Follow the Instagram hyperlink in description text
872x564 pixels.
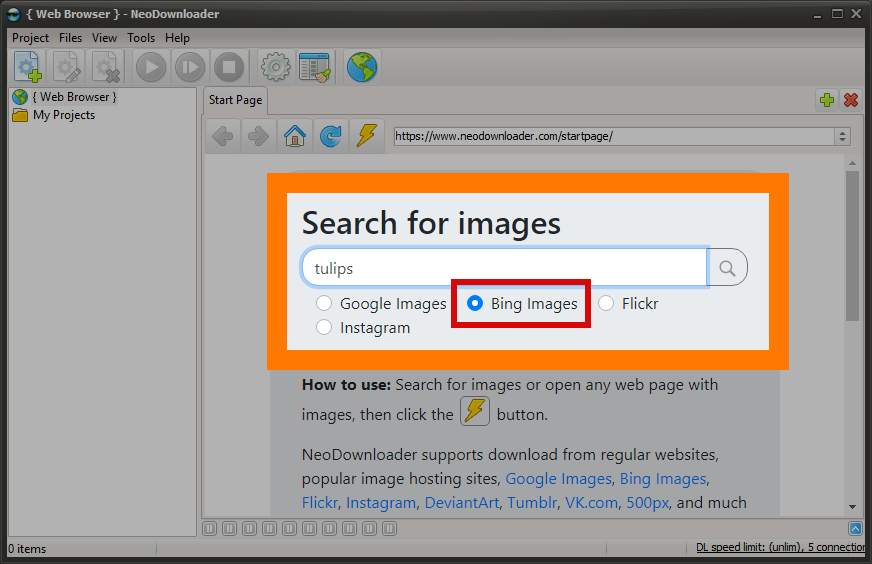[381, 502]
